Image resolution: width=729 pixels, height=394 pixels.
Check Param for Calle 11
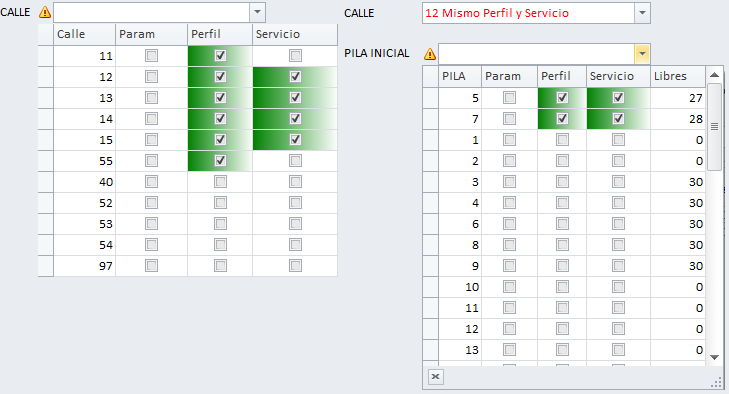151,56
